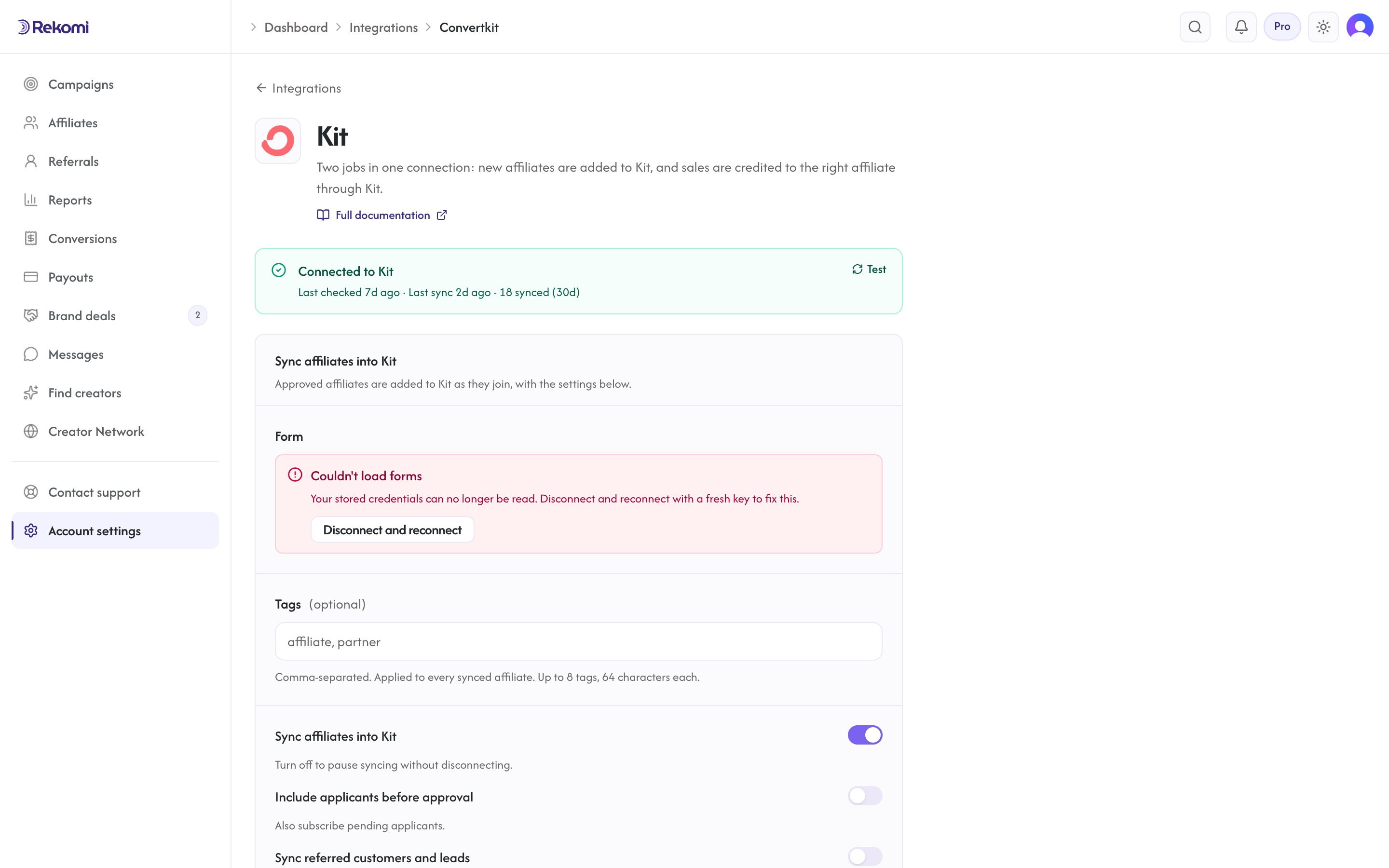This screenshot has height=868, width=1389.
Task: Click the book icon before Full documentation
Action: pyautogui.click(x=323, y=215)
